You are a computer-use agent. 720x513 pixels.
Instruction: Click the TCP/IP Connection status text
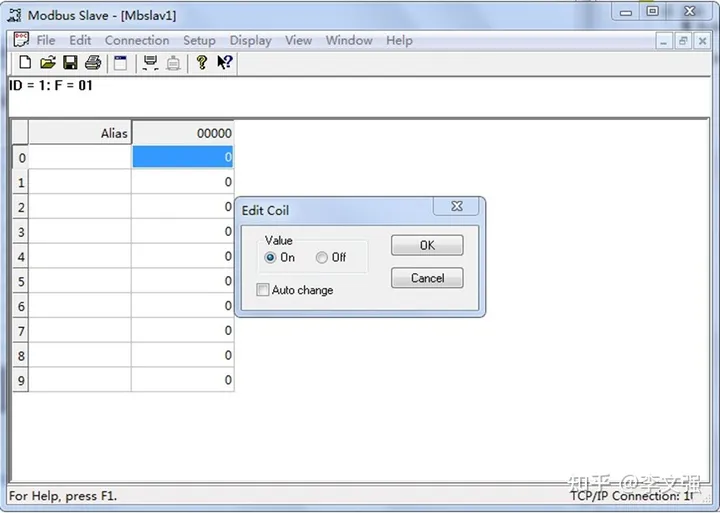(x=632, y=496)
